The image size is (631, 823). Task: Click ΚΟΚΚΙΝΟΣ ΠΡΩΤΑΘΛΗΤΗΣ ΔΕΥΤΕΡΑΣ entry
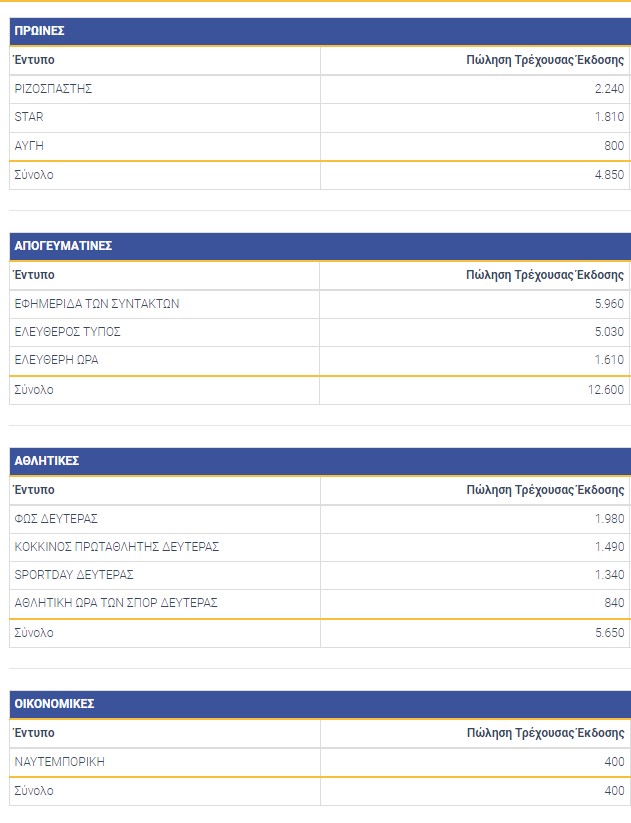click(x=117, y=547)
